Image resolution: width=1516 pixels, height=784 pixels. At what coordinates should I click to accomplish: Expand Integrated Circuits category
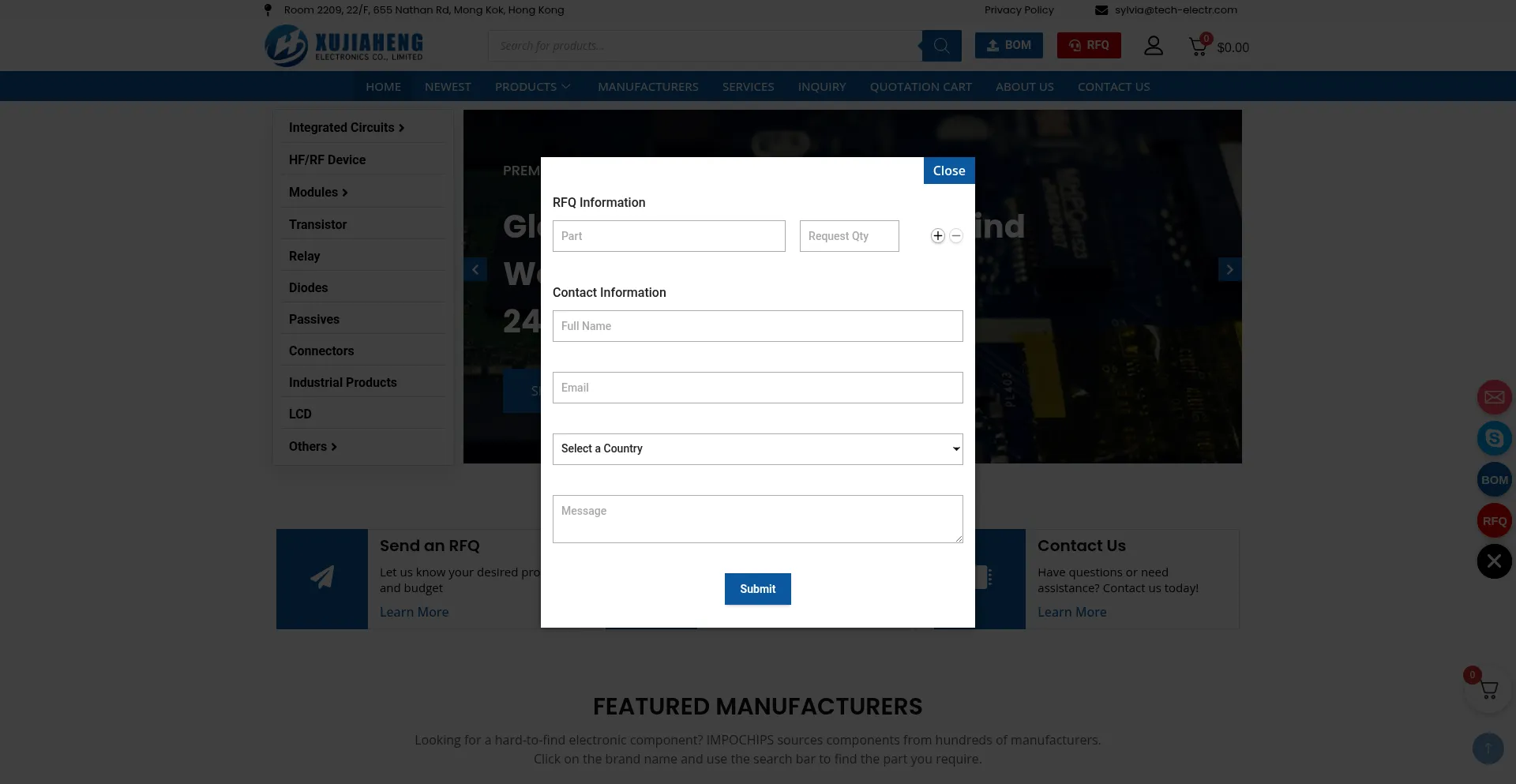click(347, 128)
